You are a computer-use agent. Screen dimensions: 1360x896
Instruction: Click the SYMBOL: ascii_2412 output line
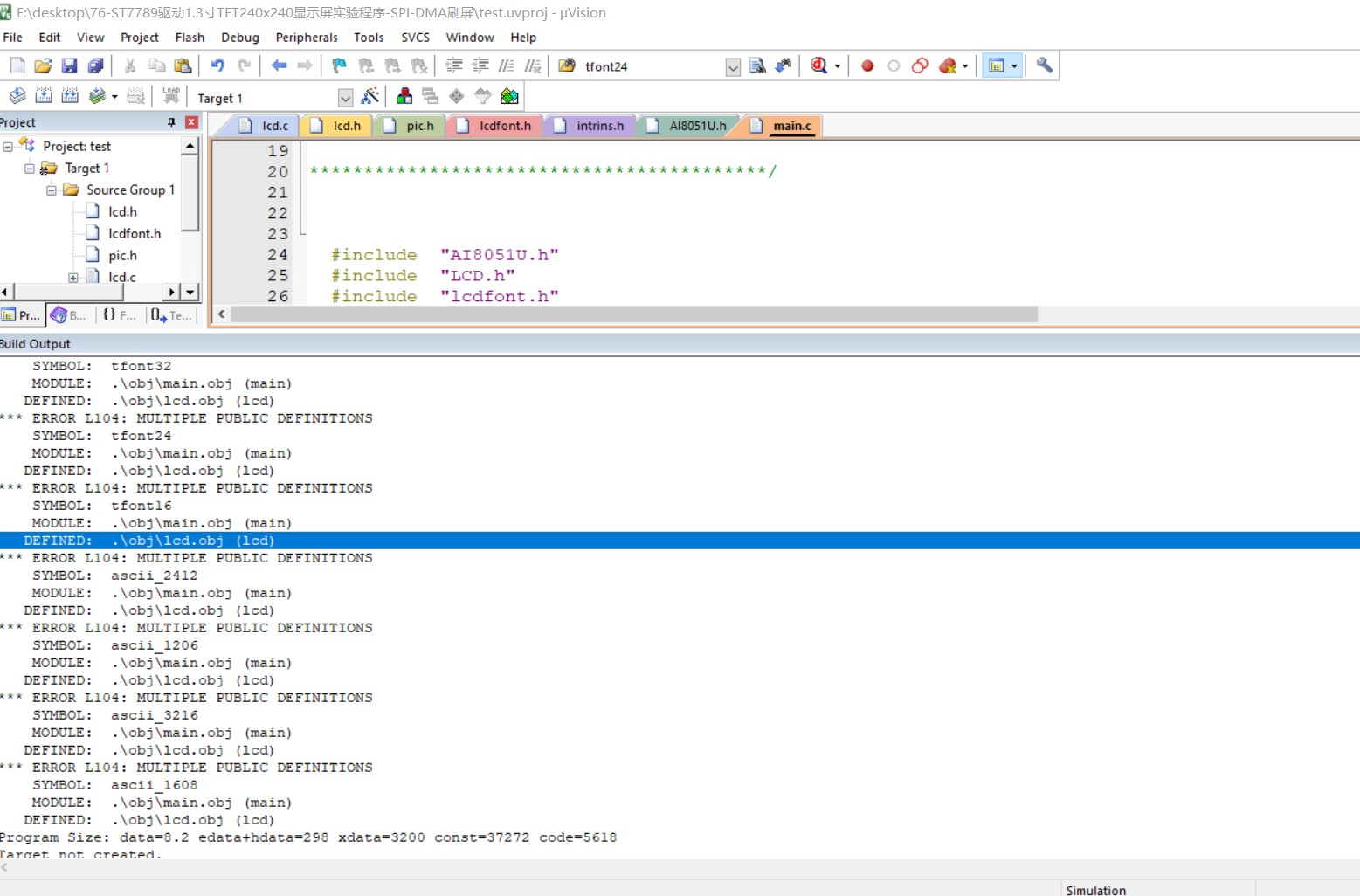(114, 576)
